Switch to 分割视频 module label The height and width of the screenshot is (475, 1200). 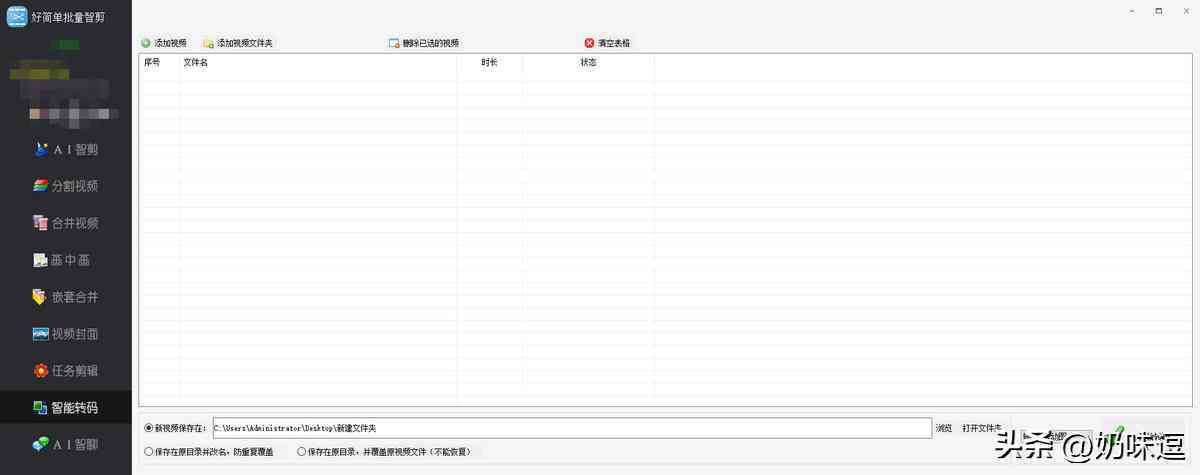coord(75,186)
